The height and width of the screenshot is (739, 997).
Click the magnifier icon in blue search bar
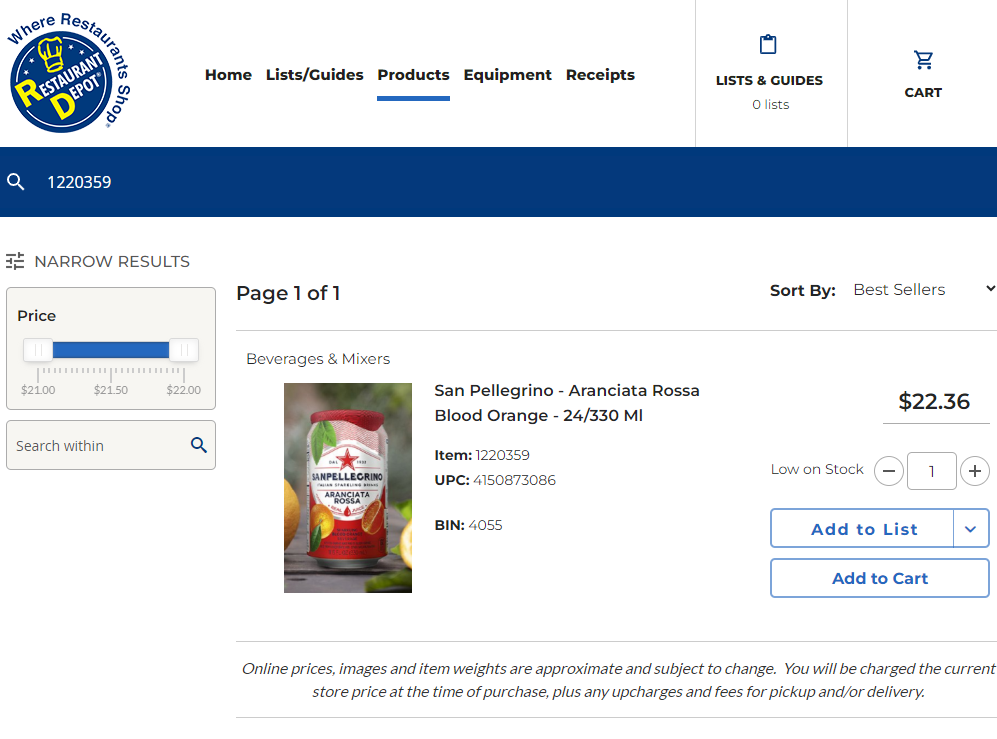pyautogui.click(x=16, y=182)
